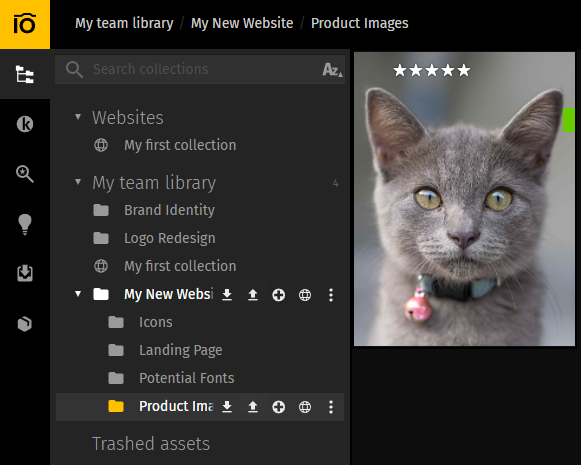This screenshot has height=465, width=581.
Task: Click the download icon on Product Images row
Action: [227, 406]
